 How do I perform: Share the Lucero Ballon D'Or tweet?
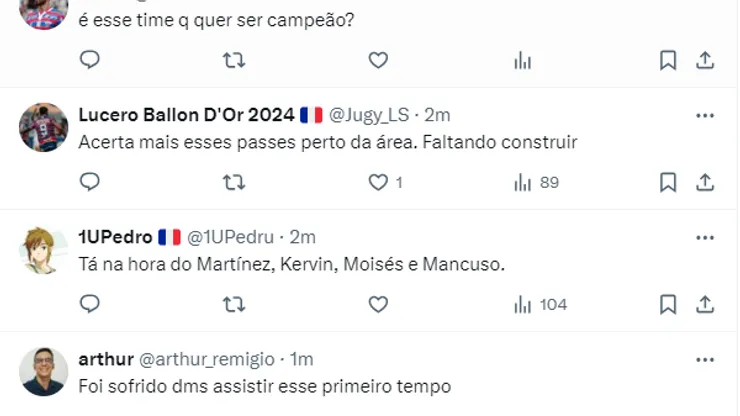(x=705, y=182)
